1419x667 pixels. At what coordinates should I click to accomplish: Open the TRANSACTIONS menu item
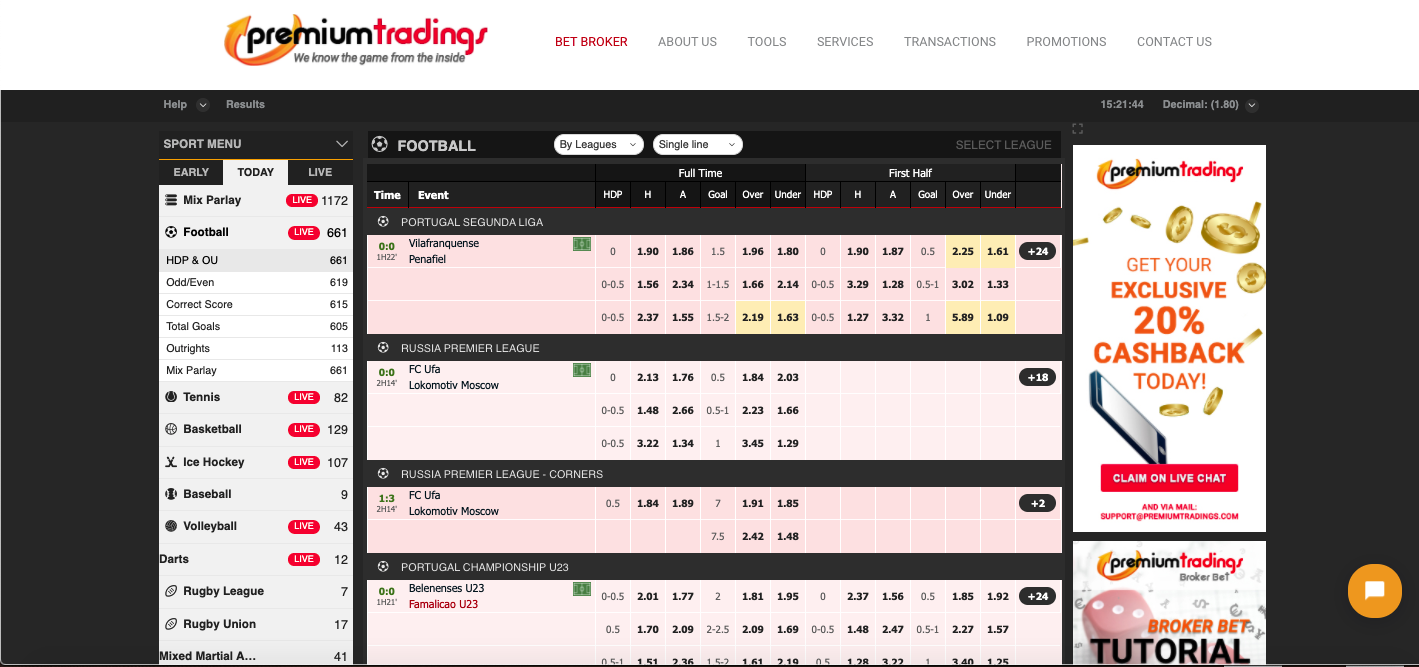pyautogui.click(x=950, y=42)
